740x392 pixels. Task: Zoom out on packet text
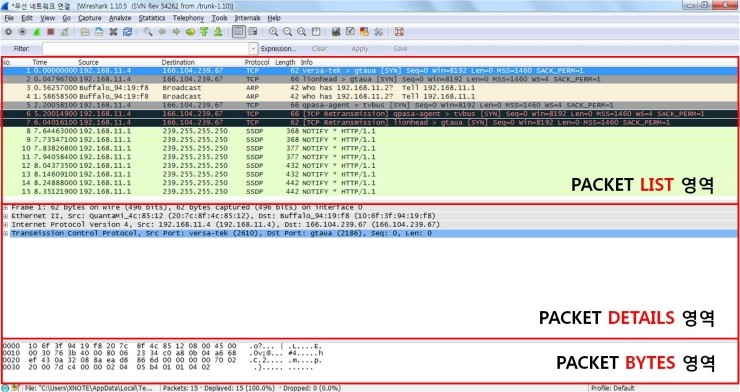point(287,32)
